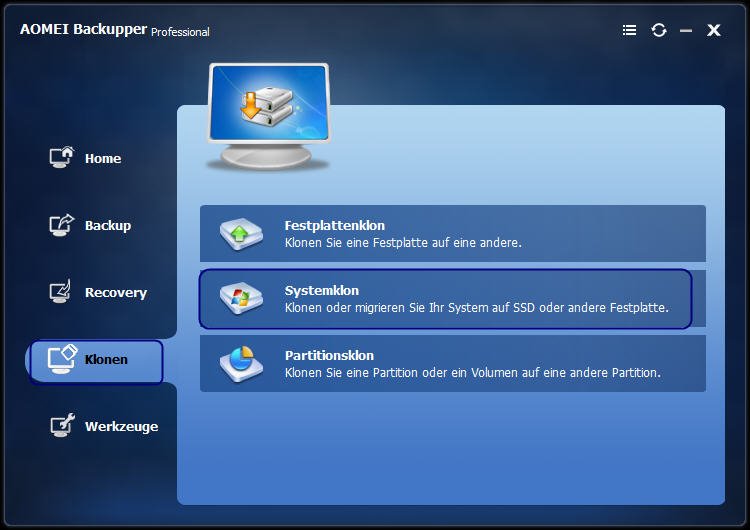The width and height of the screenshot is (750, 530).
Task: Click the refresh icon in title bar
Action: [659, 30]
